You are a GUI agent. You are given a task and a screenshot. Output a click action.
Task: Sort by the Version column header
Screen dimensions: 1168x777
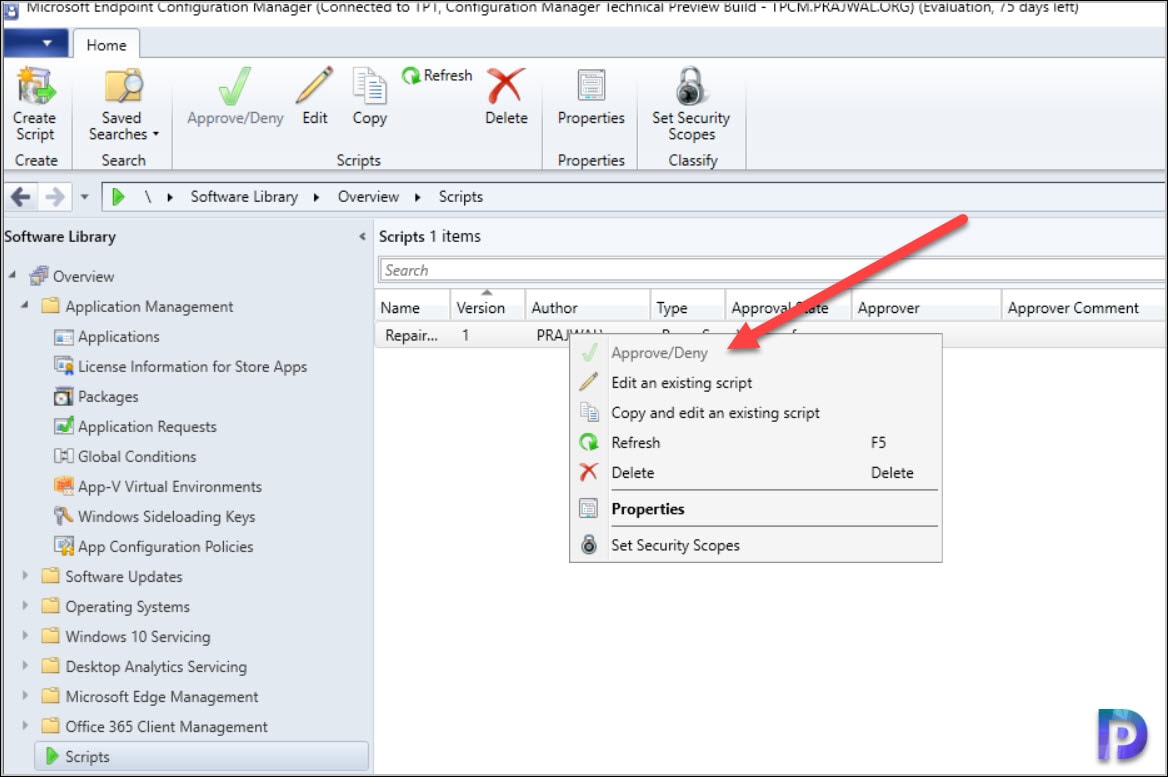[487, 308]
